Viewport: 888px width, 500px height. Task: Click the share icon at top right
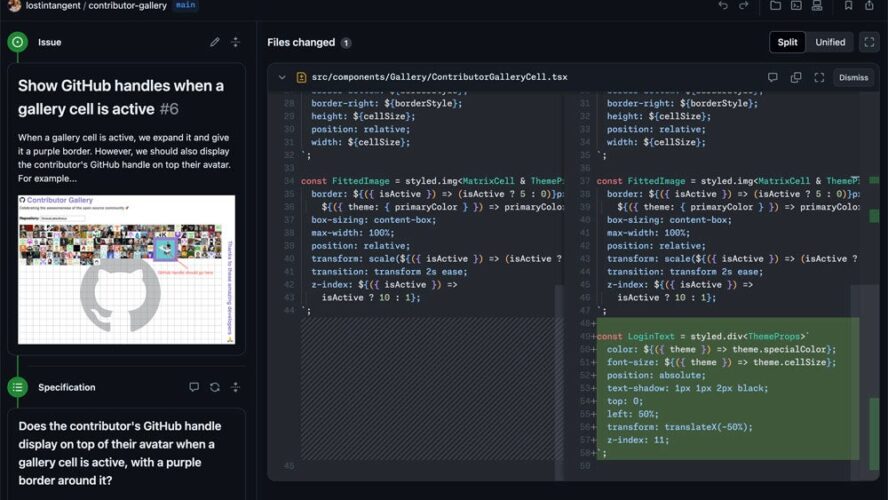pos(869,5)
